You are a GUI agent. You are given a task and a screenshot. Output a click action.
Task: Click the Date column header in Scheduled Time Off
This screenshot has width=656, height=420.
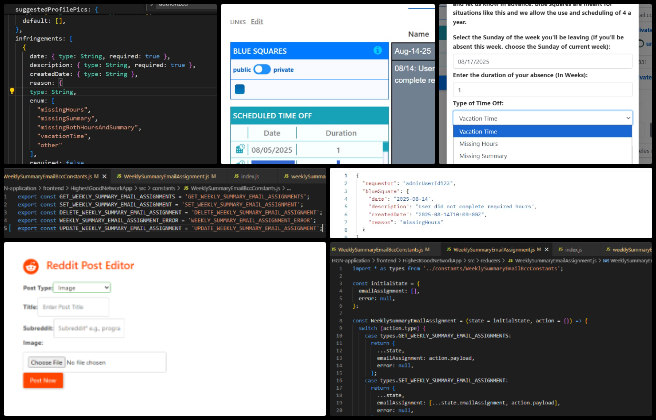272,133
